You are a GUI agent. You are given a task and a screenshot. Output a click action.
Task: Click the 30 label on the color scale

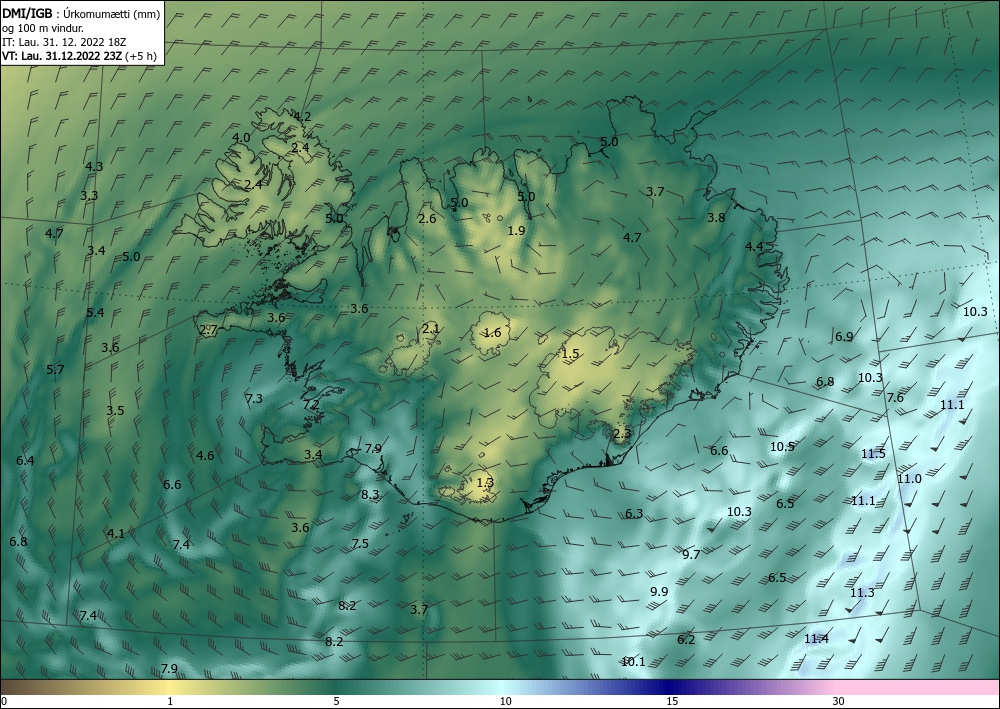coord(839,701)
